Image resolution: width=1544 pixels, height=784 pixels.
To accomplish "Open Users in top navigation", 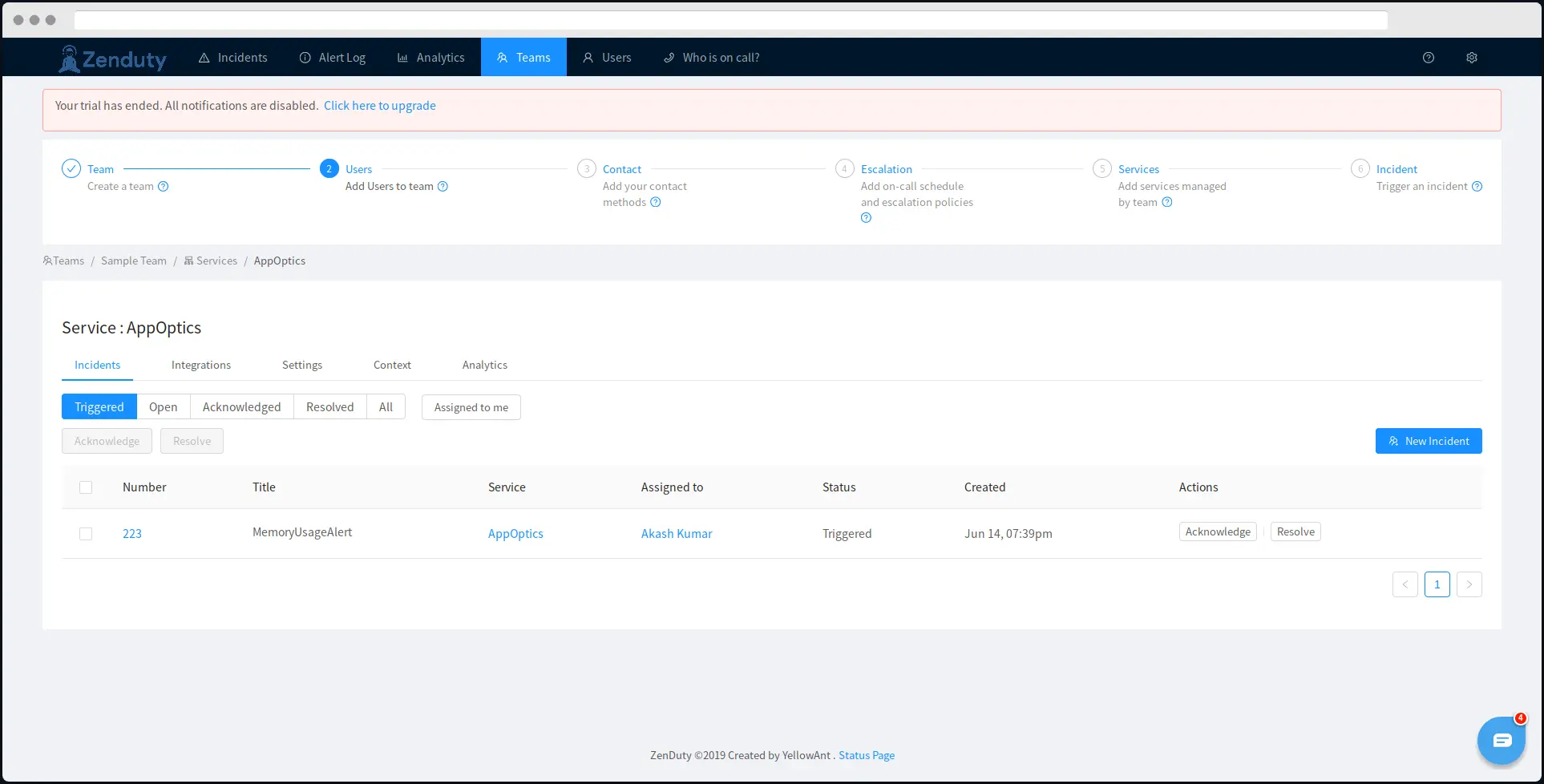I will (x=607, y=58).
